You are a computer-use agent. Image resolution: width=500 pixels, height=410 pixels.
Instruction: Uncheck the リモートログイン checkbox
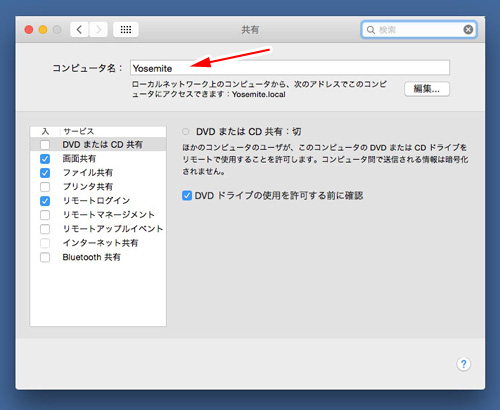45,201
